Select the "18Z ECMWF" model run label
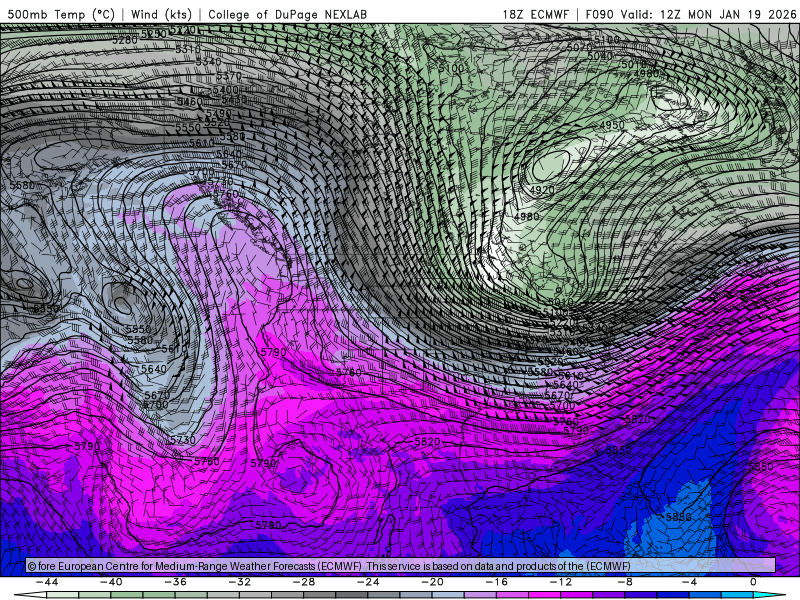Screen dimensions: 800x600 click(x=535, y=14)
